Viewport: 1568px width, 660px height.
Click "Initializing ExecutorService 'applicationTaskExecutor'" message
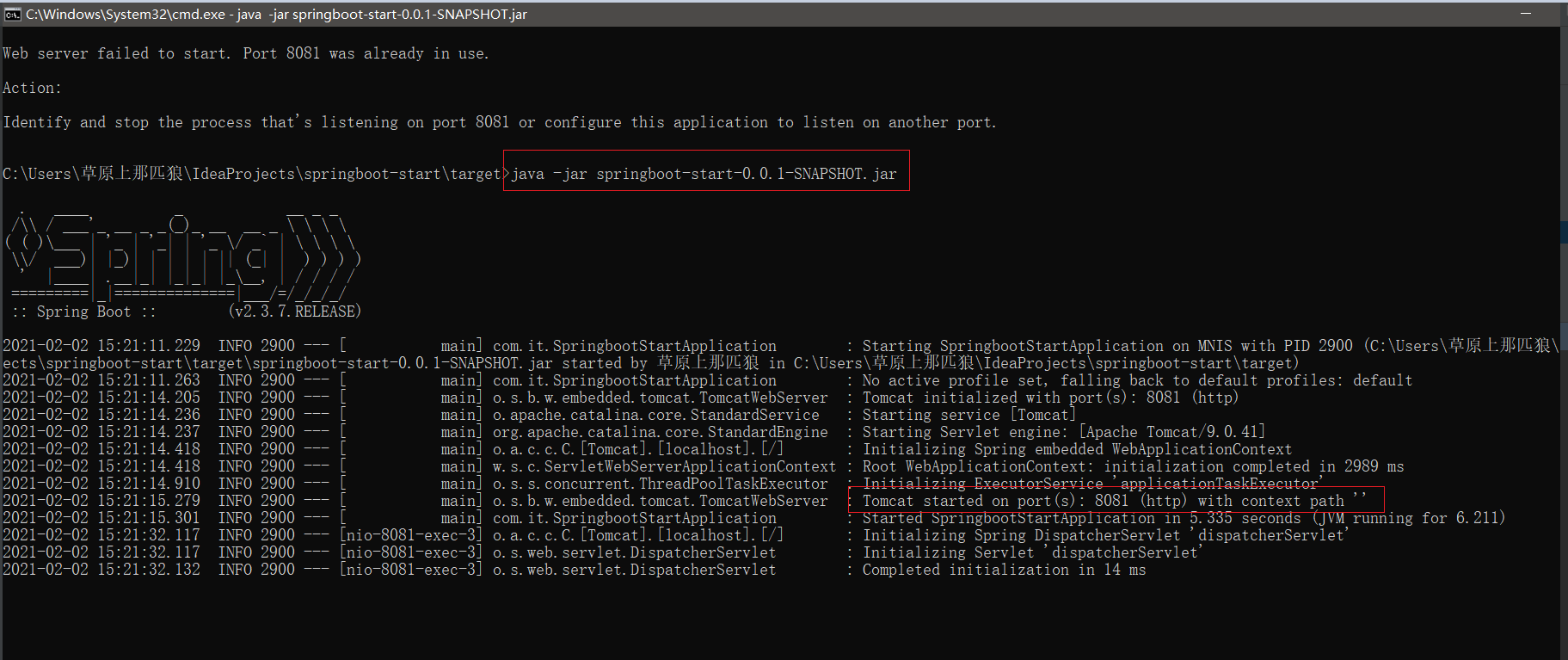(1092, 484)
